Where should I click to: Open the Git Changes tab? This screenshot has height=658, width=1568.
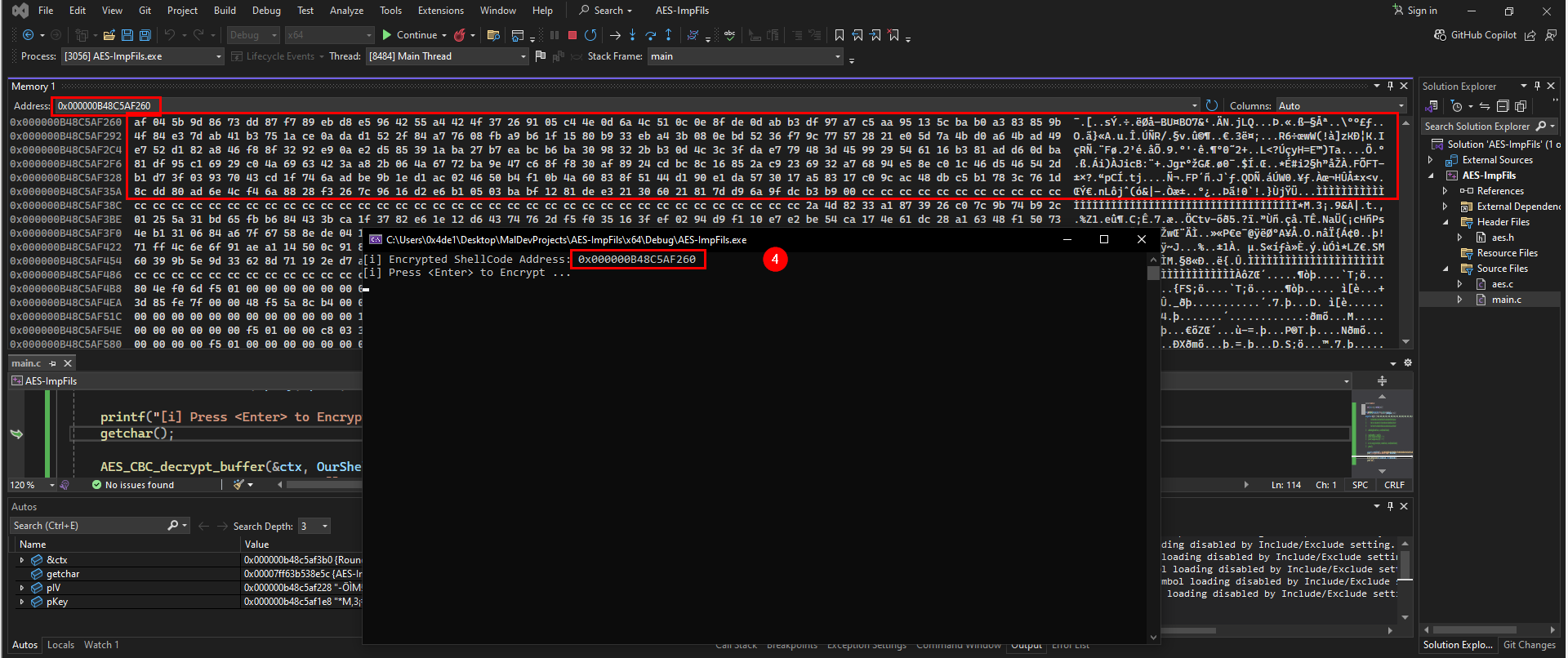[x=1530, y=645]
